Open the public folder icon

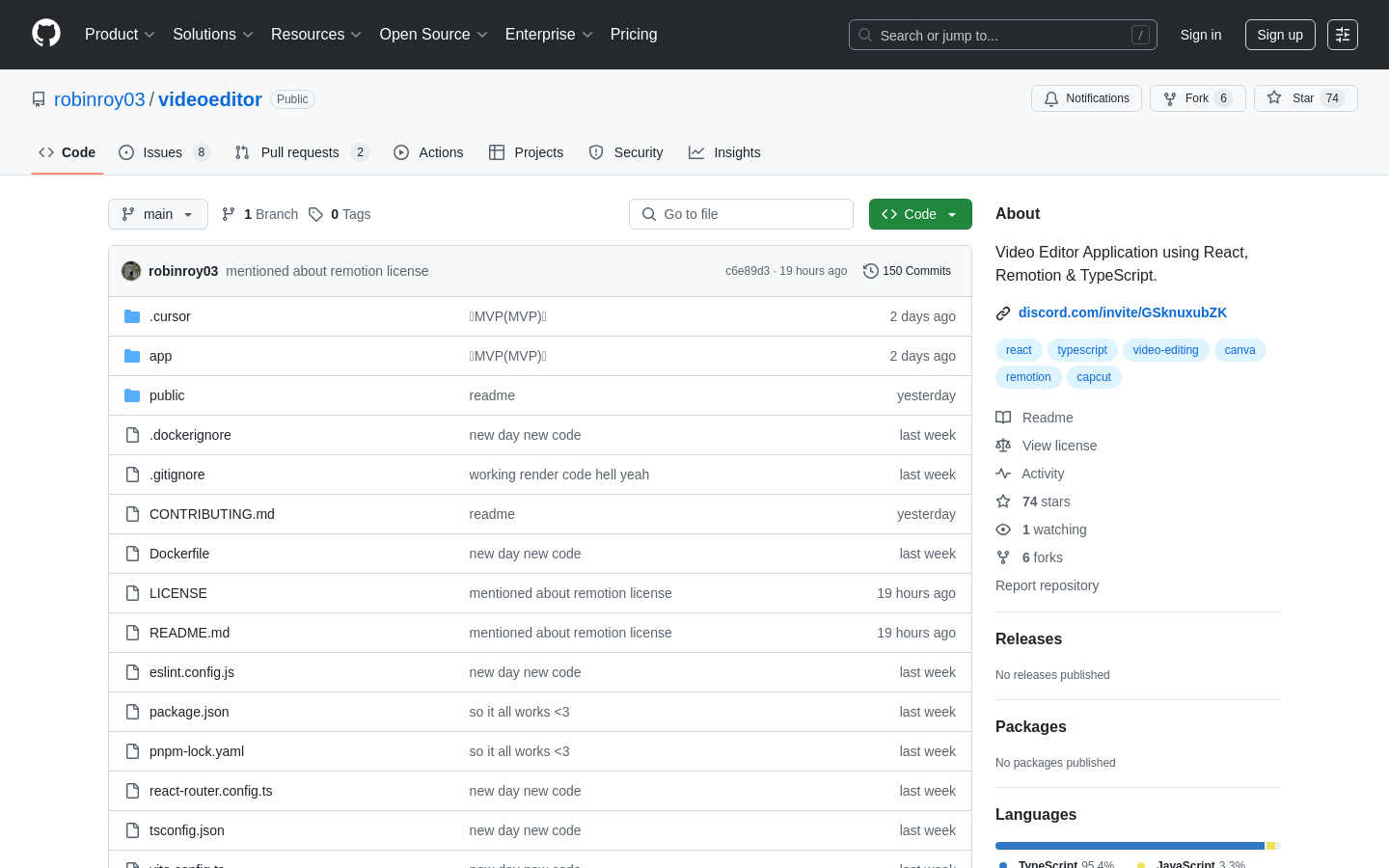coord(132,395)
